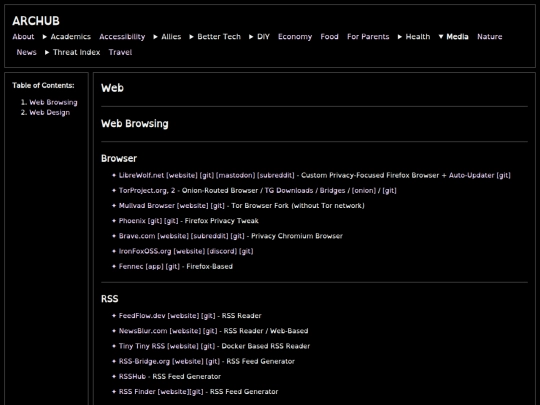Viewport: 540px width, 405px height.
Task: Select the Browser subheading
Action: tap(119, 158)
